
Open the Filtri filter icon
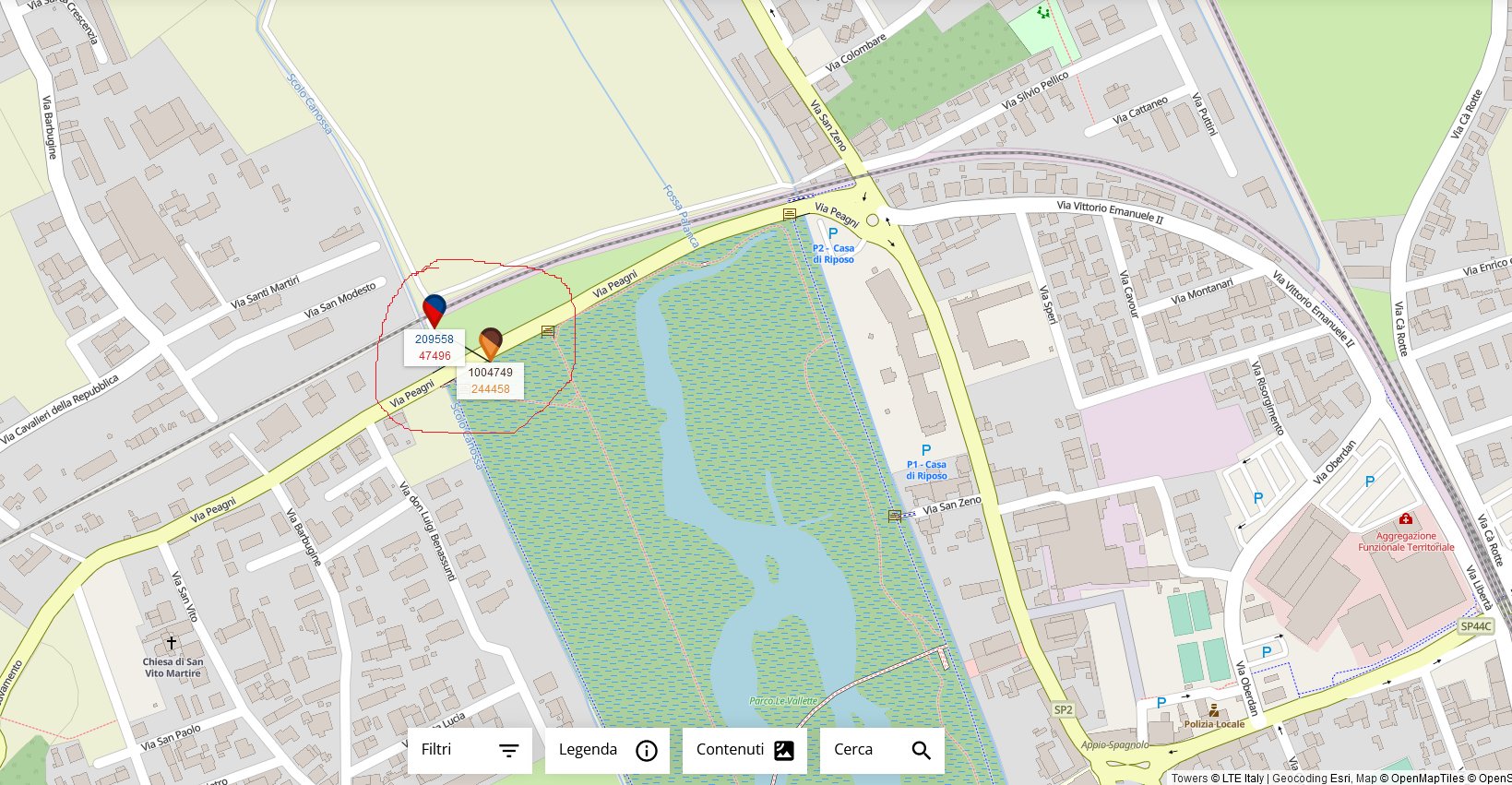coord(509,751)
